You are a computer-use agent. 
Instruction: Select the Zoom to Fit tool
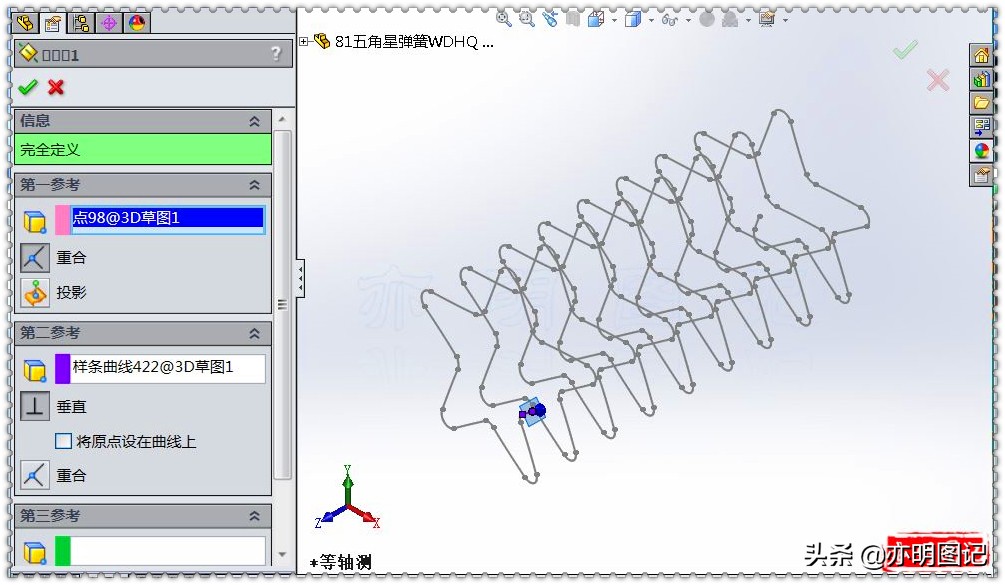[x=503, y=16]
